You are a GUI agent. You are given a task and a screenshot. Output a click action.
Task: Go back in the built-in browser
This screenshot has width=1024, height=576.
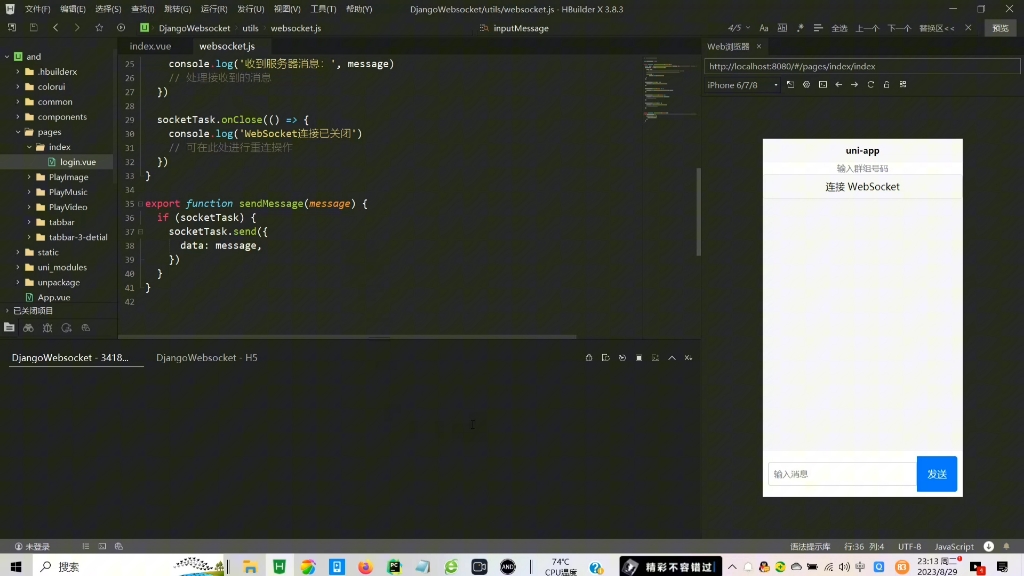[x=839, y=85]
